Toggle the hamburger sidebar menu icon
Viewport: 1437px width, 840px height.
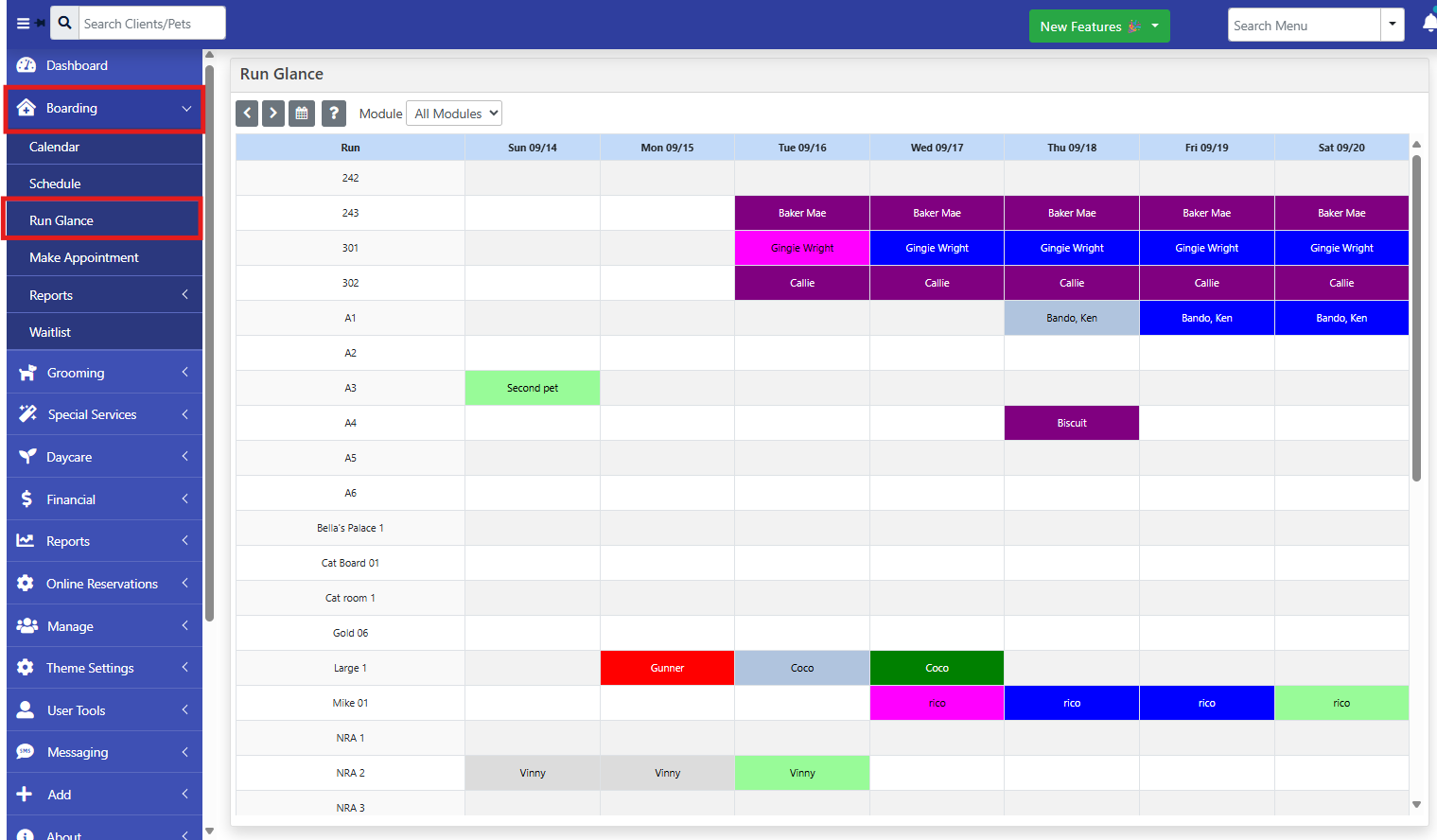tap(24, 24)
